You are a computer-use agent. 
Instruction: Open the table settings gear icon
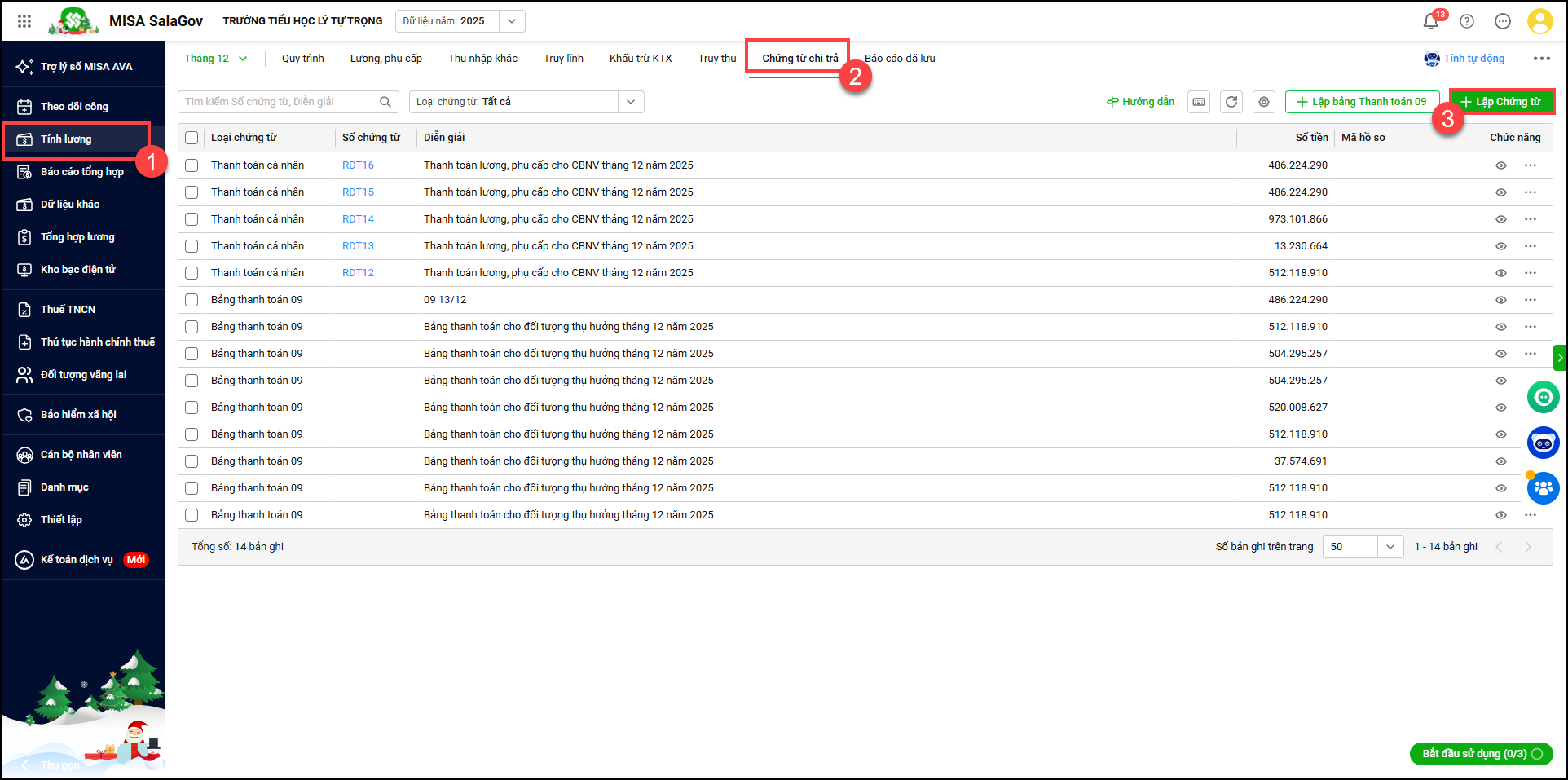1264,102
